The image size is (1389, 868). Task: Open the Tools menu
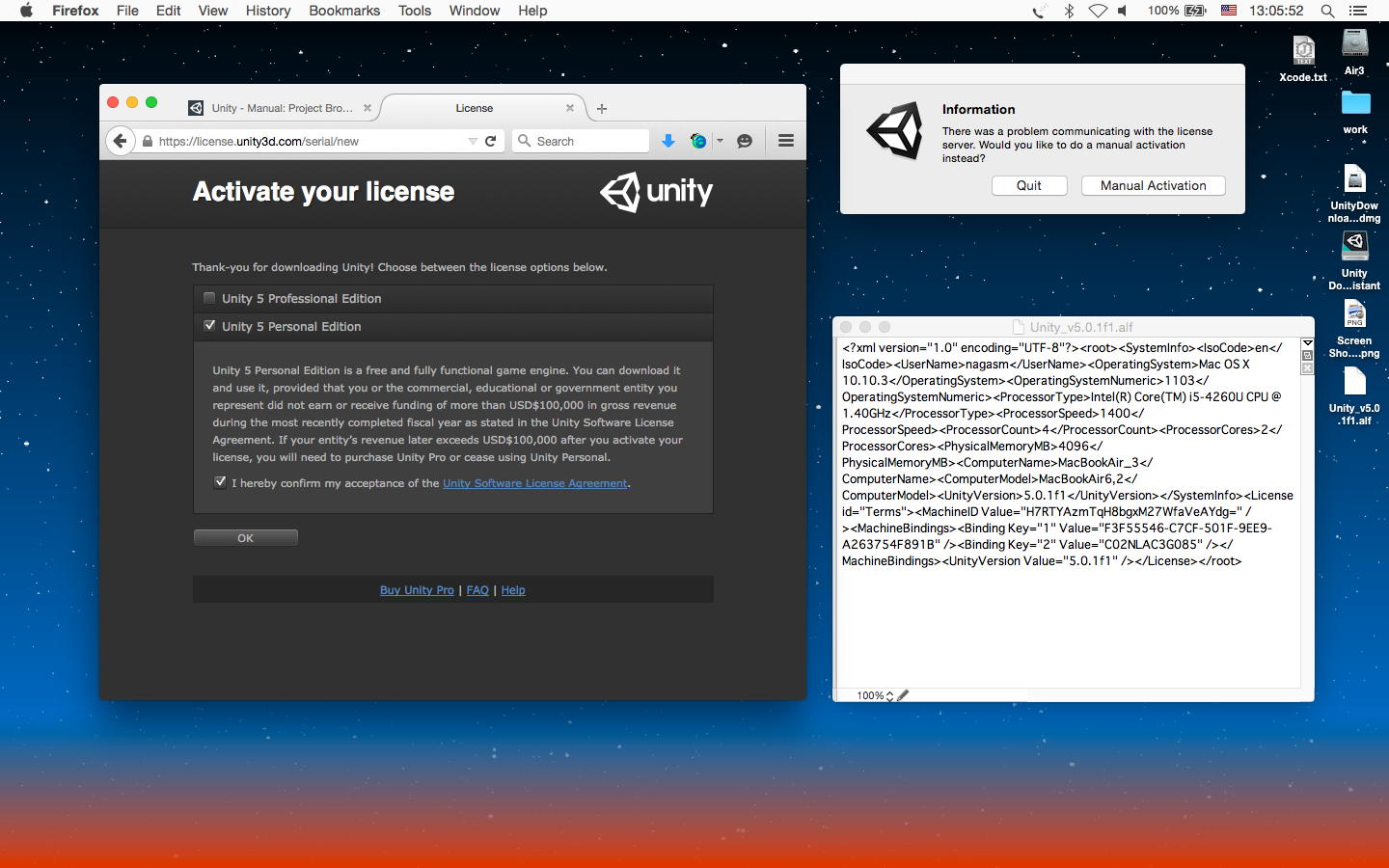(415, 11)
